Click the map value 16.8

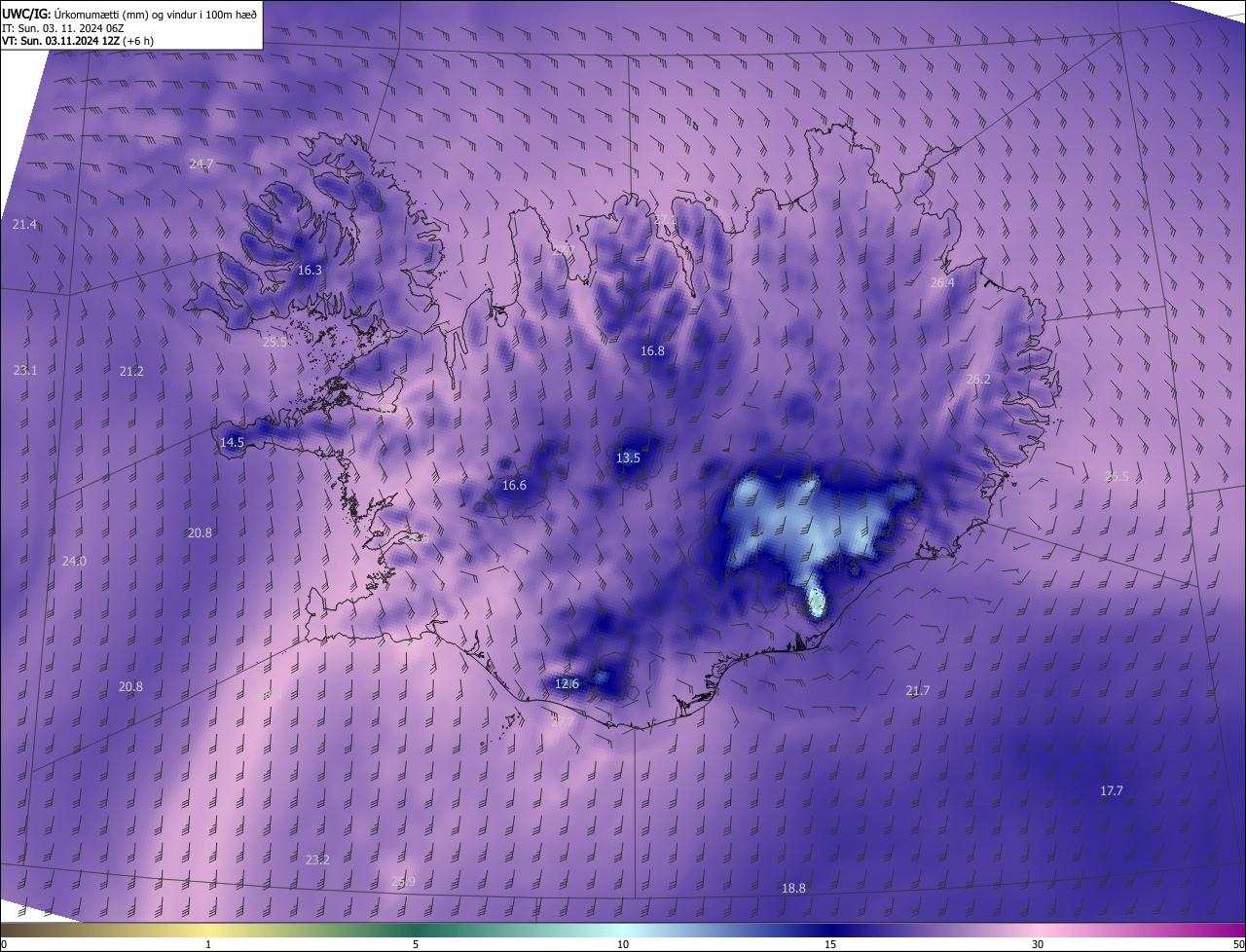click(652, 351)
